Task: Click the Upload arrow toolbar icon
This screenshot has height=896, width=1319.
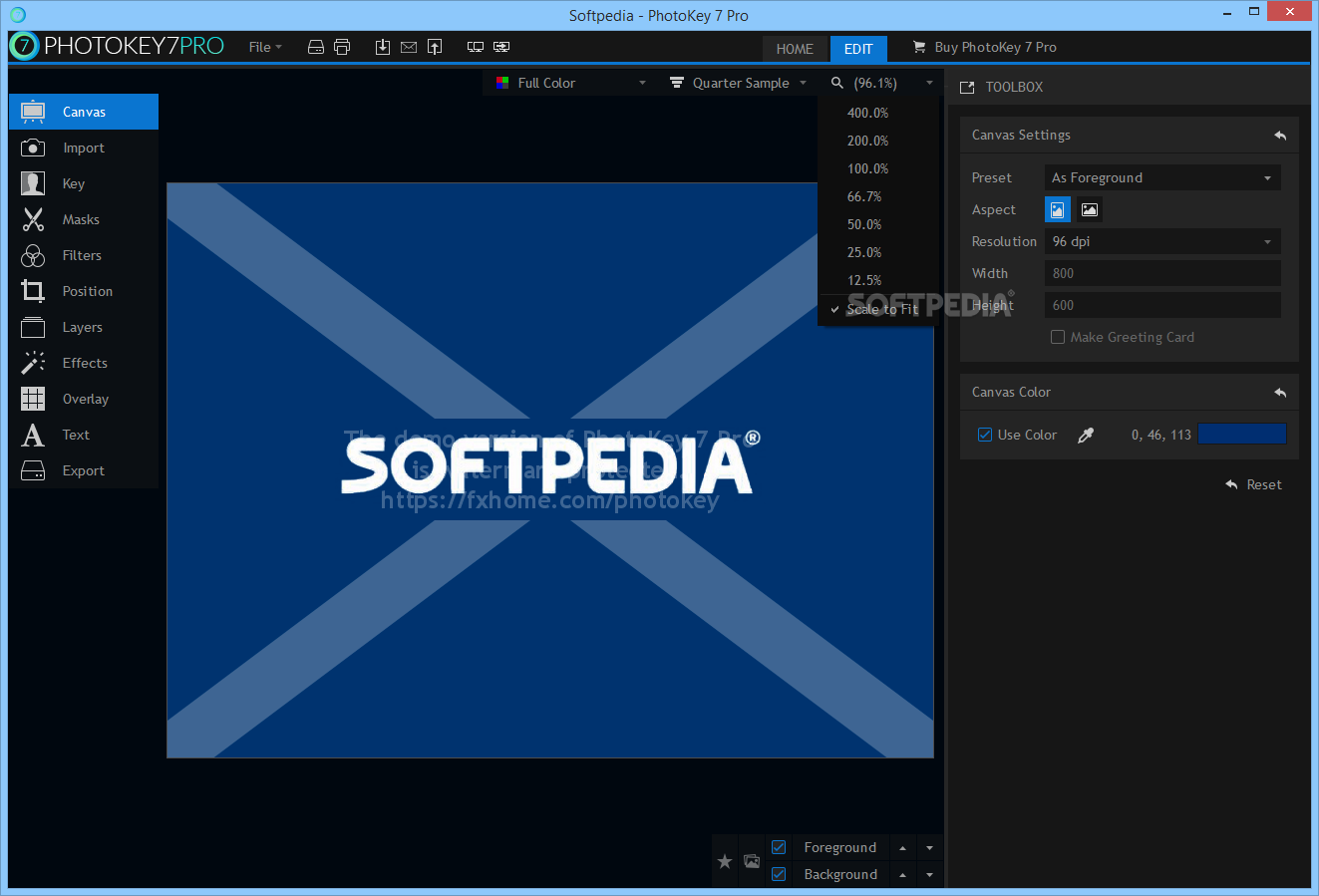Action: click(435, 47)
